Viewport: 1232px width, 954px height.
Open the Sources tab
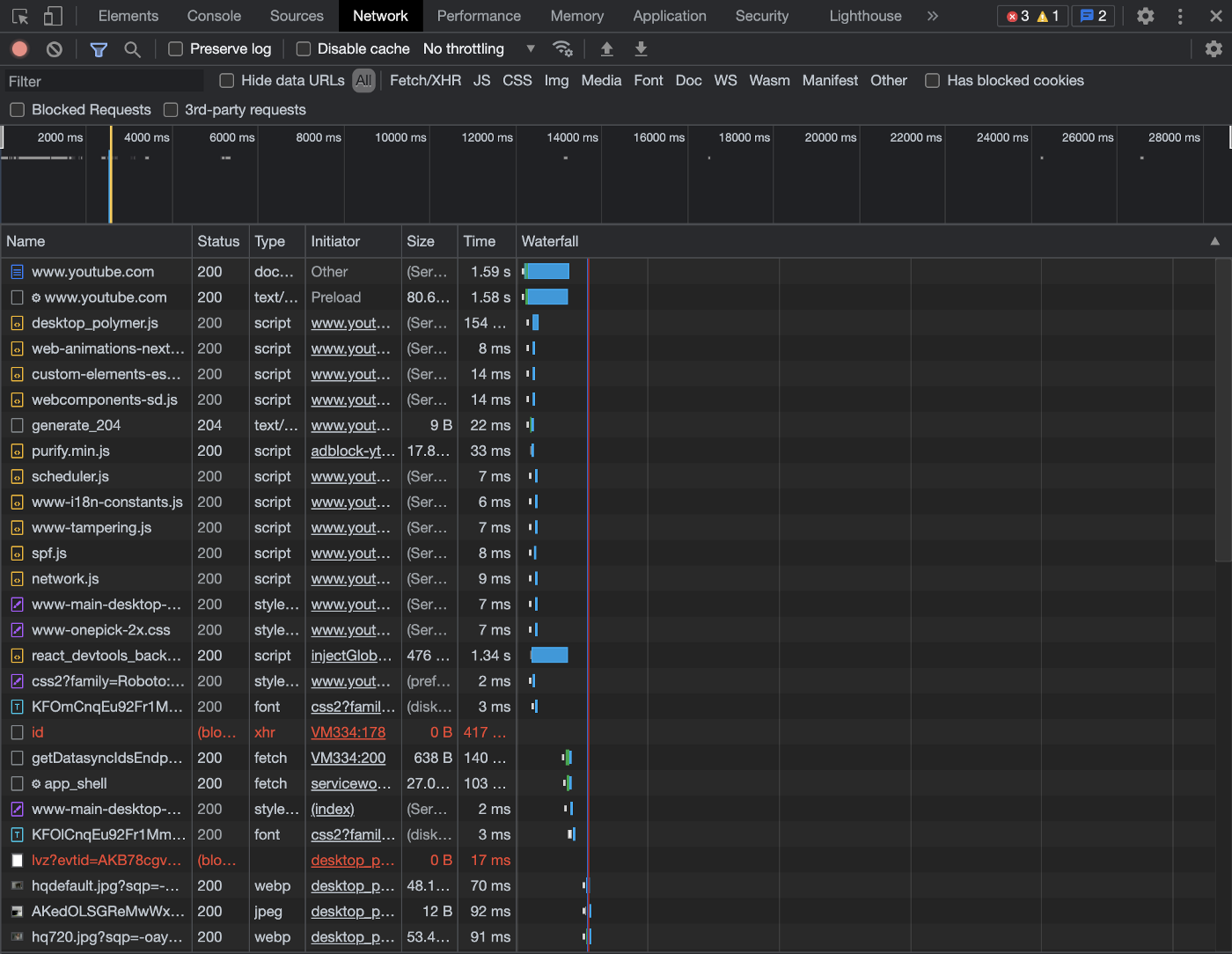(x=297, y=16)
